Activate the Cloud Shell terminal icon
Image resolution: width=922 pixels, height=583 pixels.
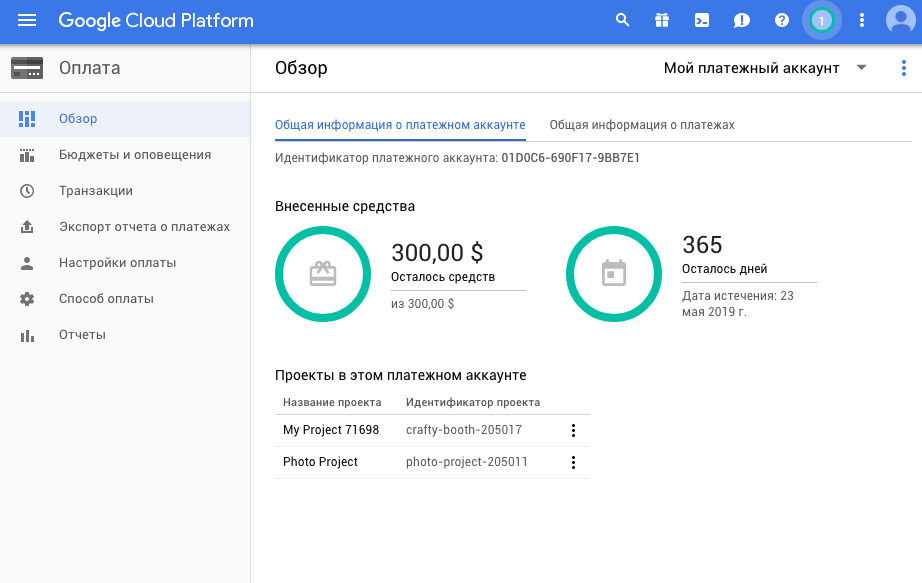(701, 19)
